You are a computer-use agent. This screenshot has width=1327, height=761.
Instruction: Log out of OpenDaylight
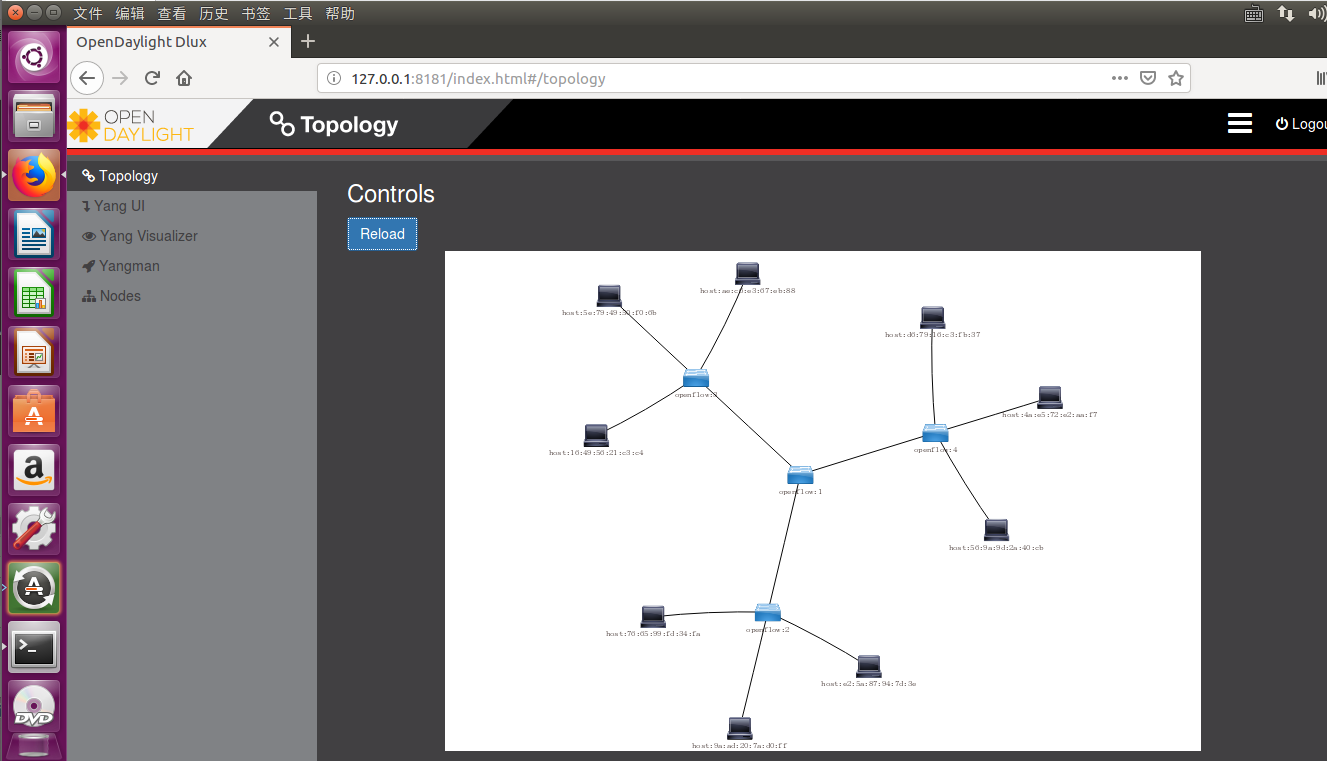pyautogui.click(x=1301, y=124)
